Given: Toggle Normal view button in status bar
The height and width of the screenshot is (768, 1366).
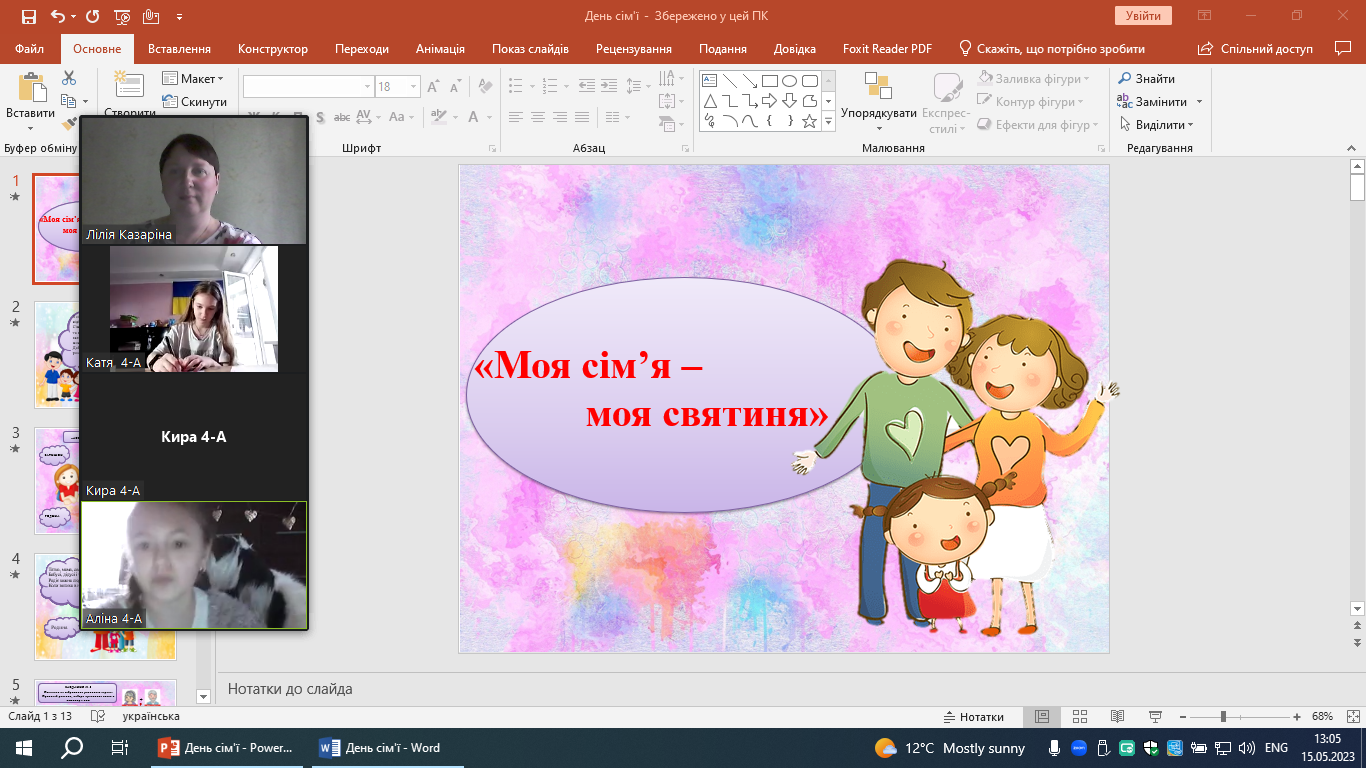Looking at the screenshot, I should pyautogui.click(x=1042, y=717).
